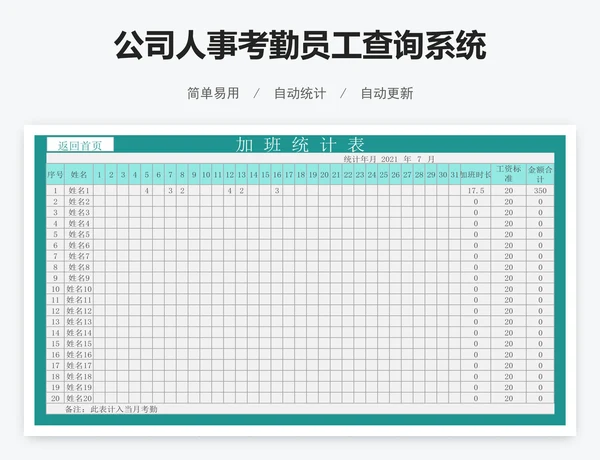Select 姓名20 wage standard cell
This screenshot has width=600, height=460.
tap(509, 398)
